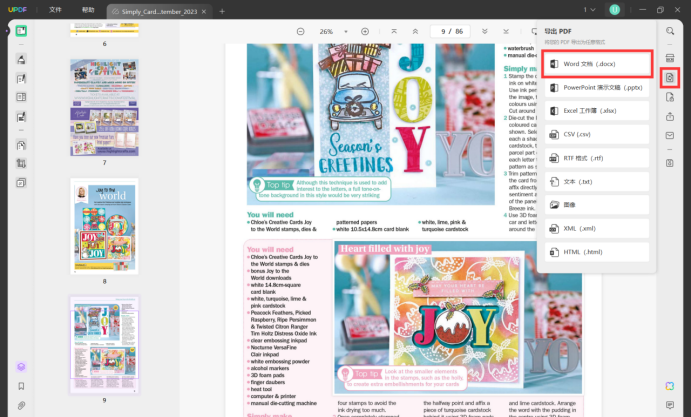Open the Attachments paperclip panel
691x417 pixels.
pos(21,405)
